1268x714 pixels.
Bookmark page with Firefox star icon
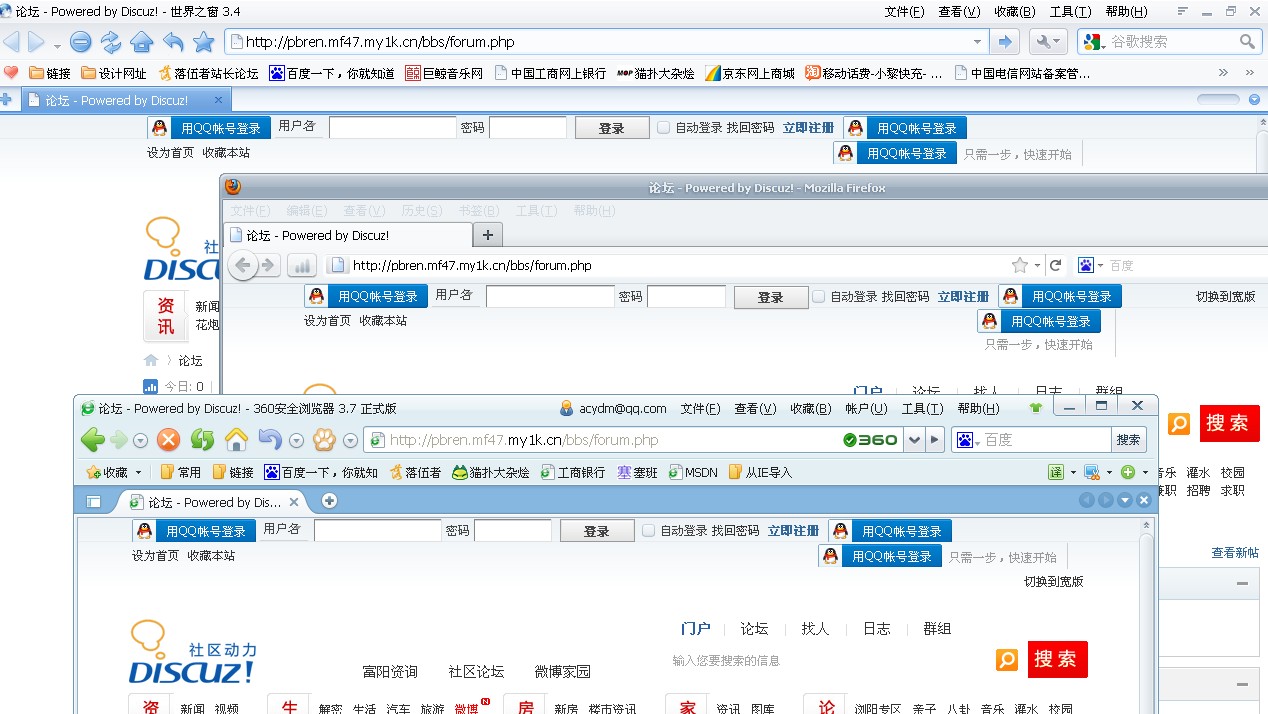tap(1020, 265)
